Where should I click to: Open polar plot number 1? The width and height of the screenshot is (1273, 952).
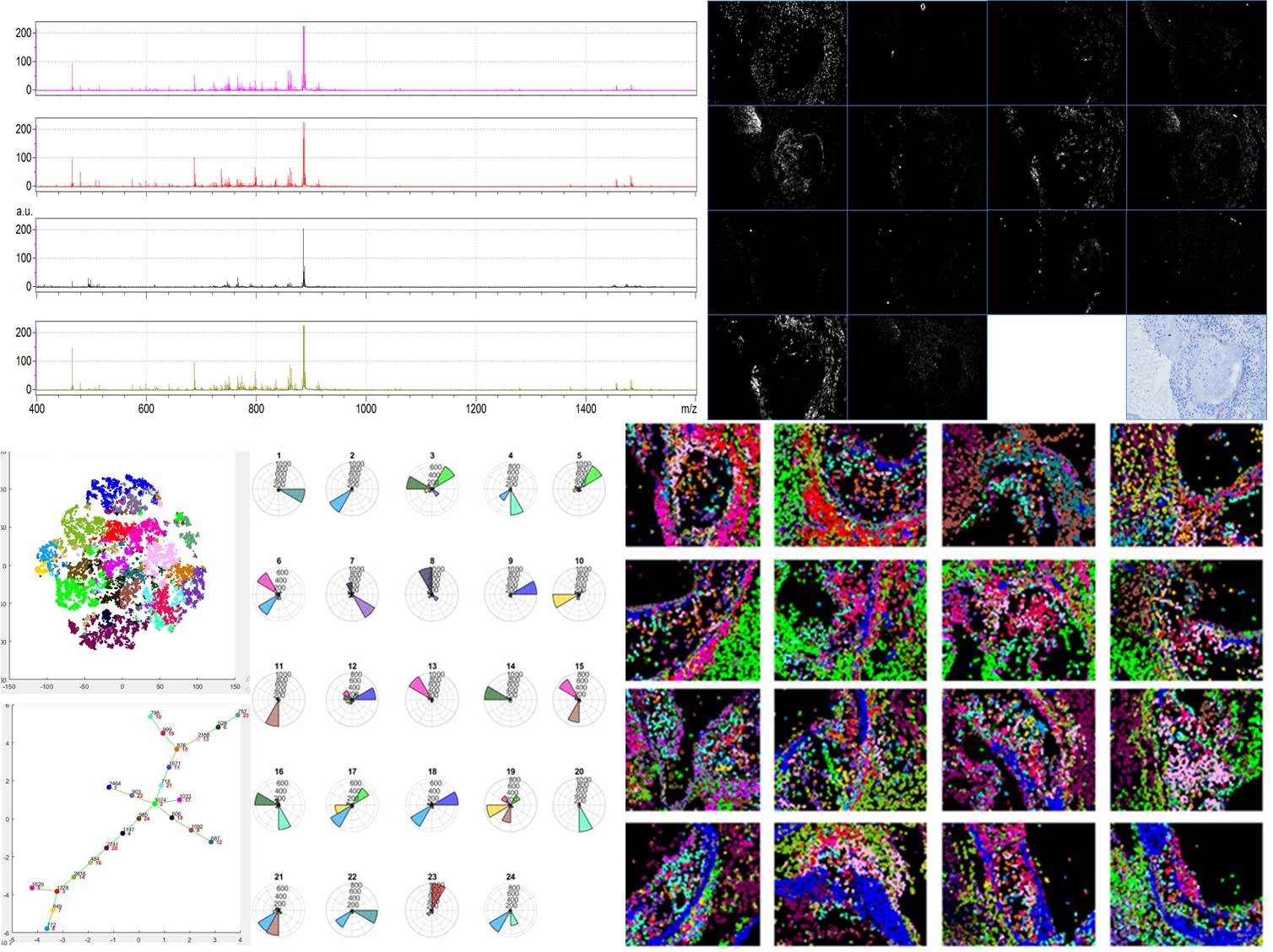pos(279,490)
